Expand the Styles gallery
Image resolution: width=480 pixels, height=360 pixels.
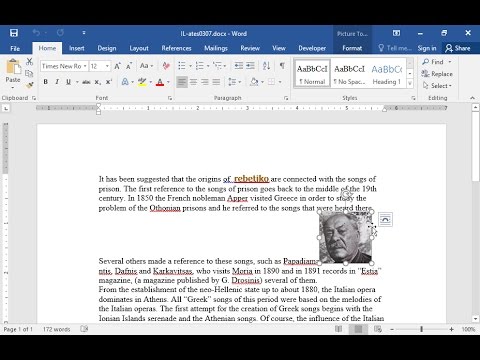click(x=410, y=84)
